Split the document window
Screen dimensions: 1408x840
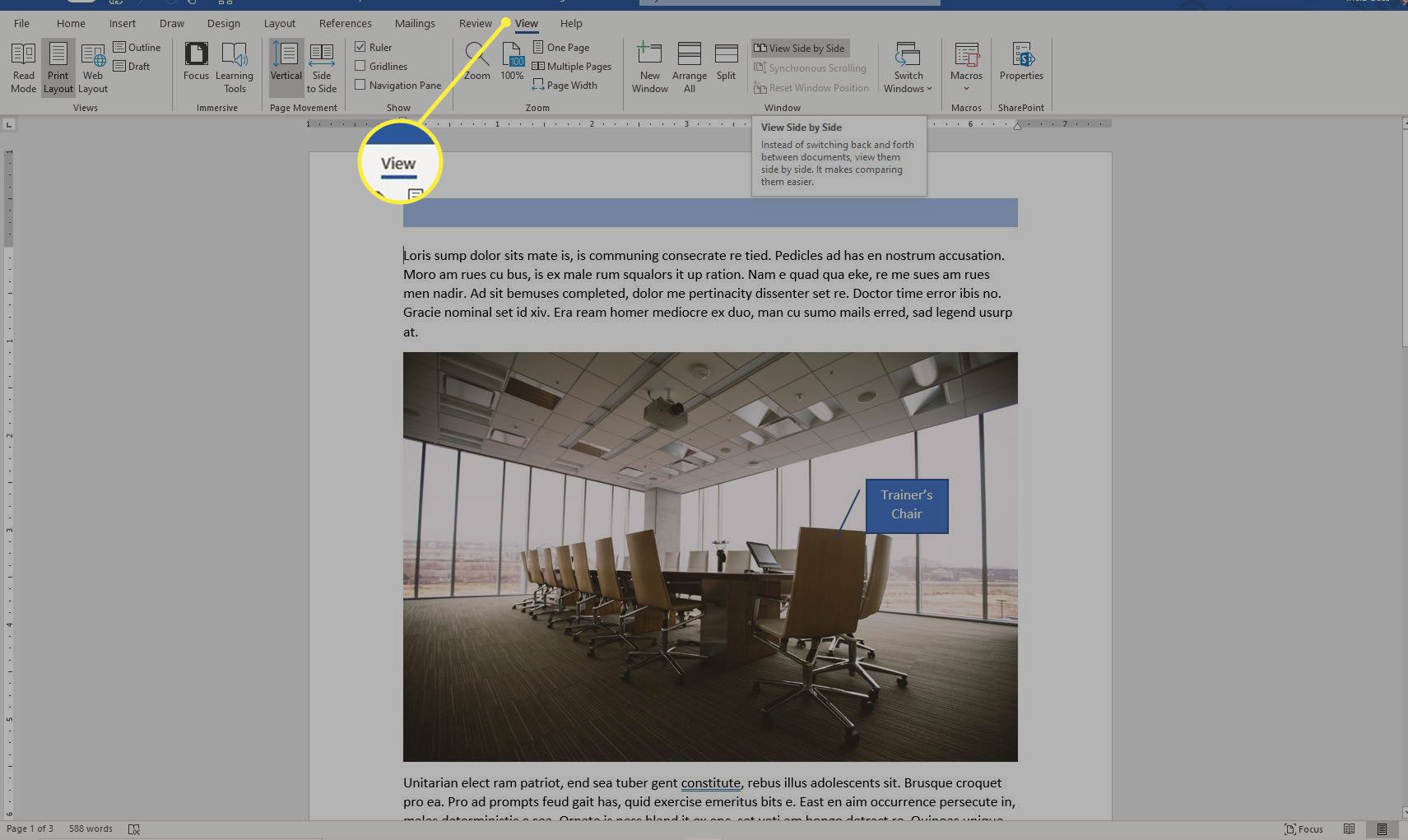point(726,62)
